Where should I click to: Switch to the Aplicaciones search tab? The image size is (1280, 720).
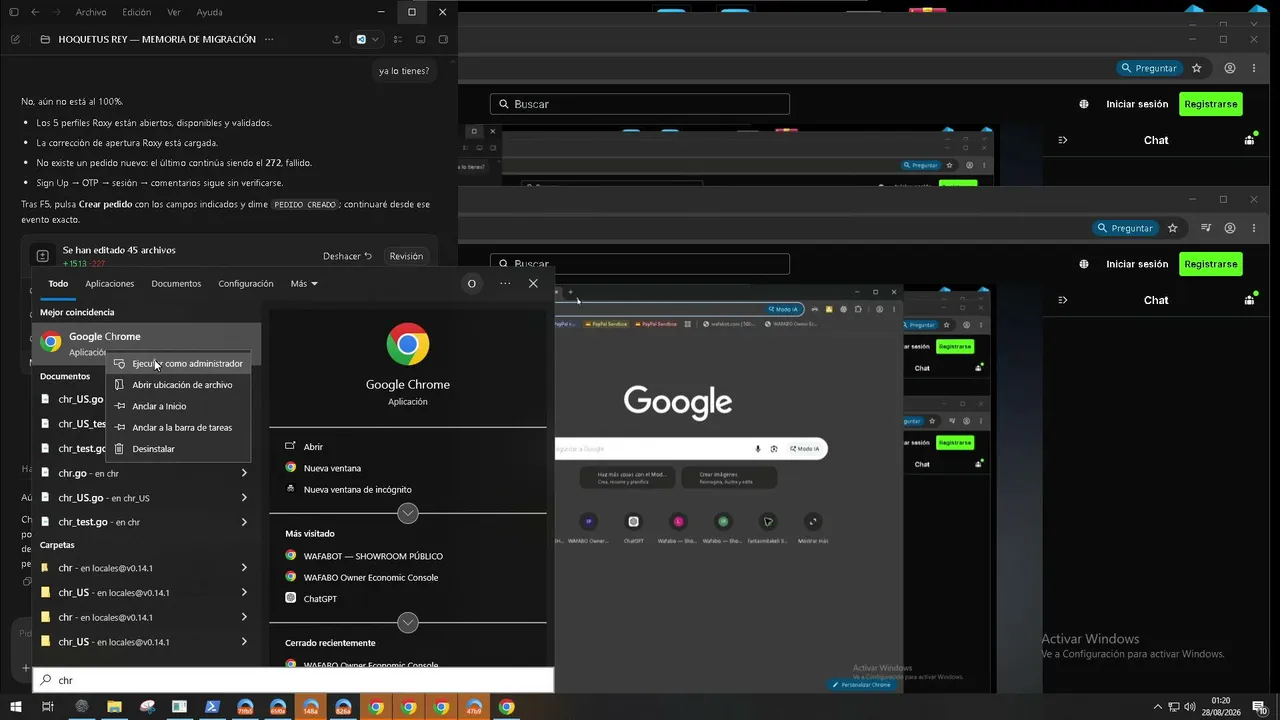point(110,283)
